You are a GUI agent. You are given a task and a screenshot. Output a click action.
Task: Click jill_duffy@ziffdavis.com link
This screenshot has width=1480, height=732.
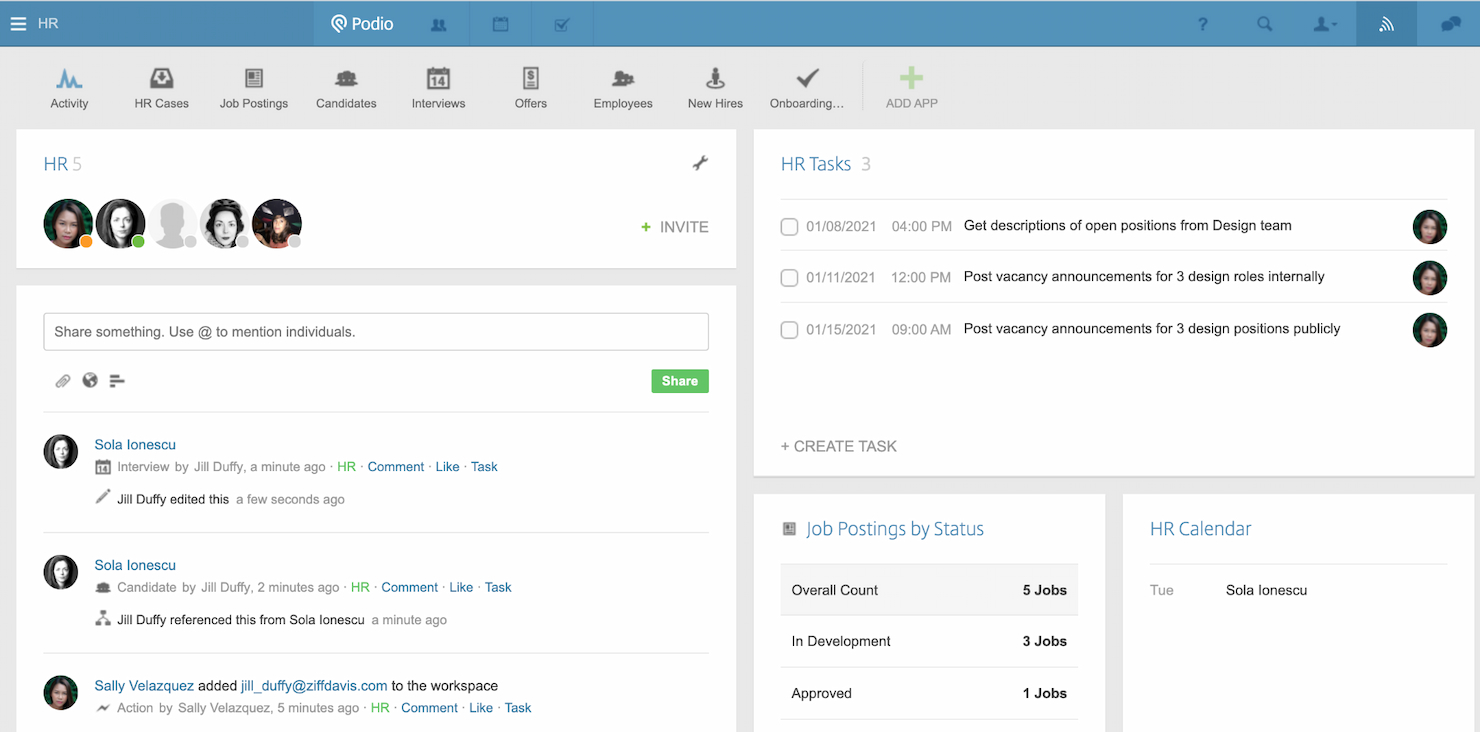coord(314,686)
